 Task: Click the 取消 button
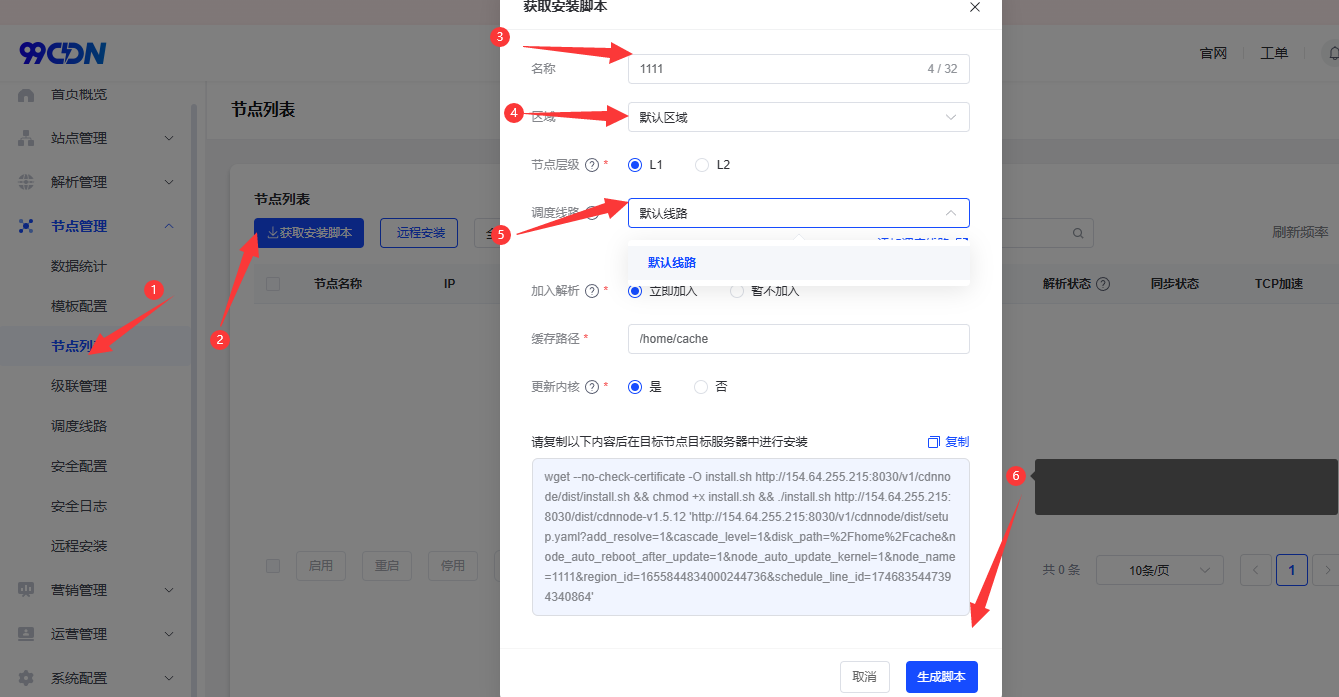click(x=865, y=677)
